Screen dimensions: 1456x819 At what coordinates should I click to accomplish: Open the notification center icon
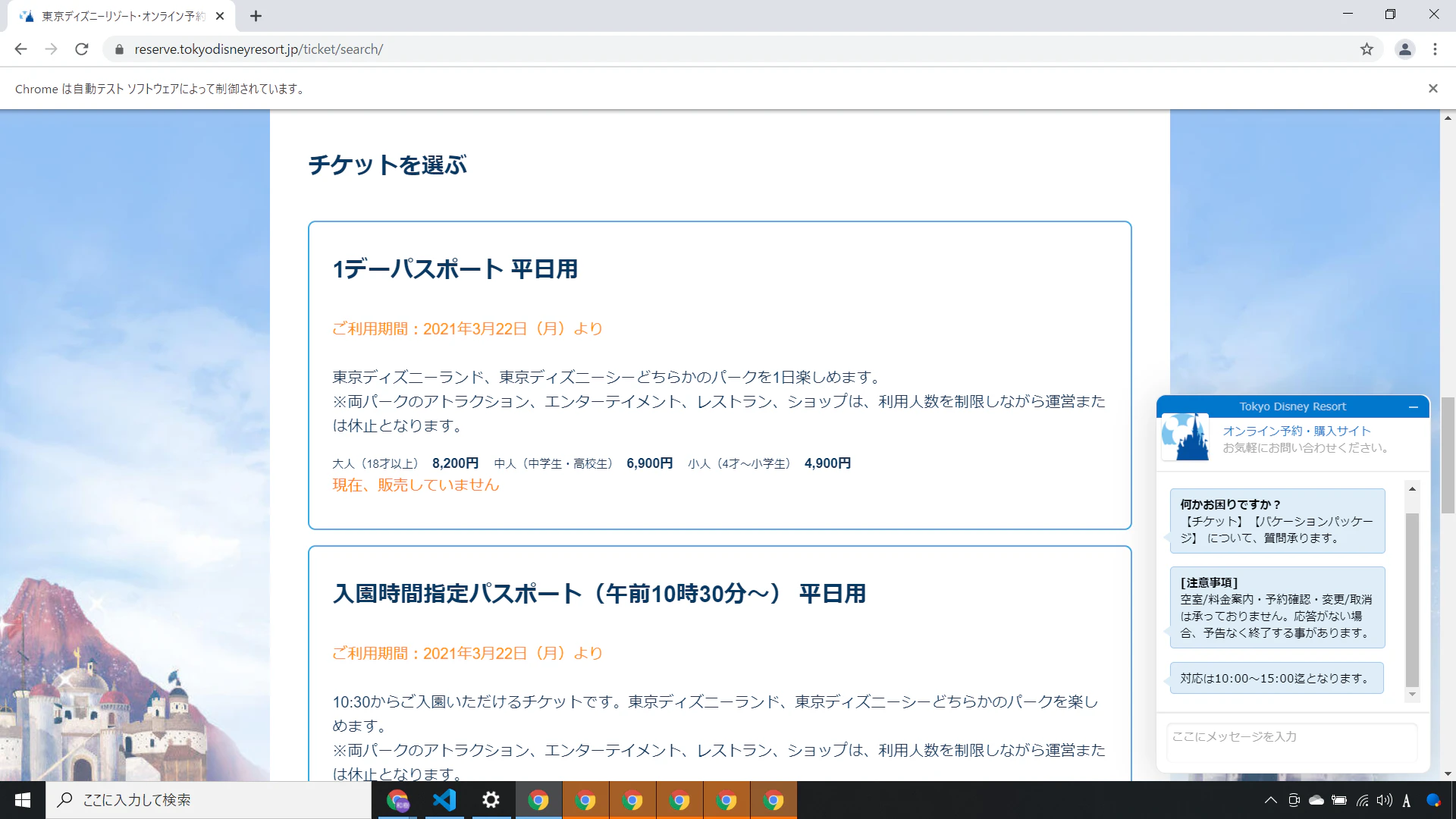[1433, 800]
